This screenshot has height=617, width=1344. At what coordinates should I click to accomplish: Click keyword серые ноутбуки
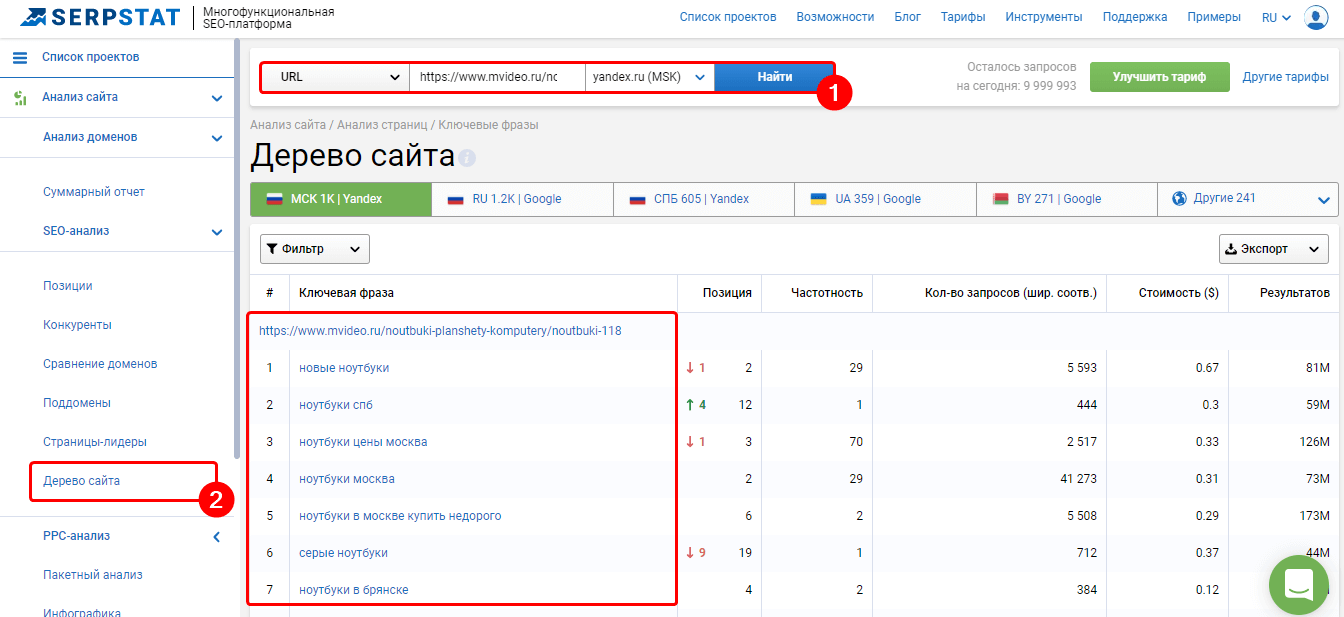(x=343, y=553)
